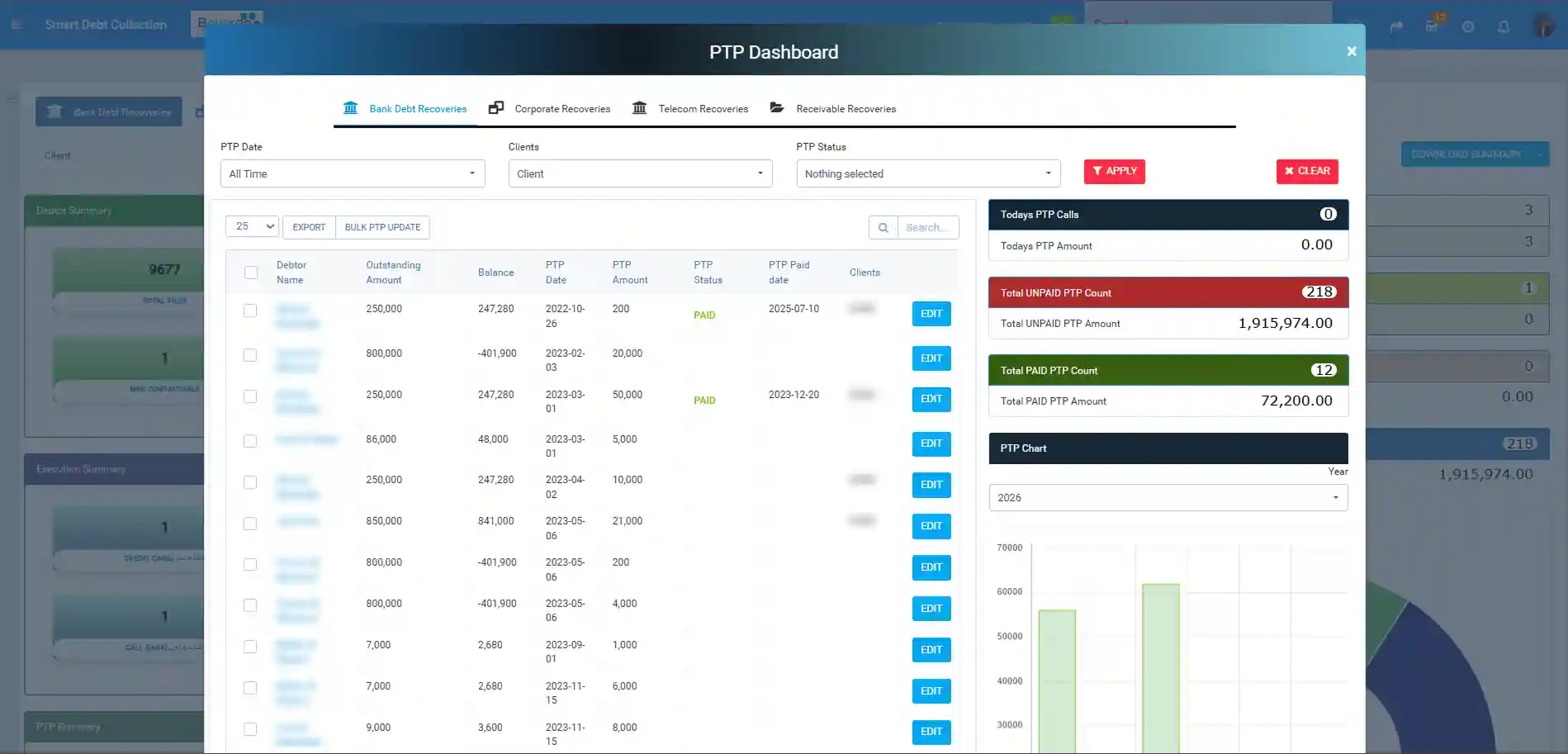
Task: Click the Receivable Recoveries folder icon
Action: click(777, 108)
